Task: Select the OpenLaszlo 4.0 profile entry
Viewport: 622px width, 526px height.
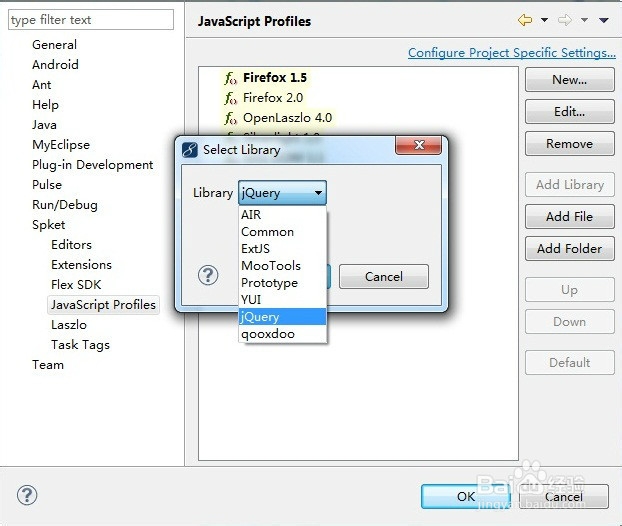Action: 287,118
